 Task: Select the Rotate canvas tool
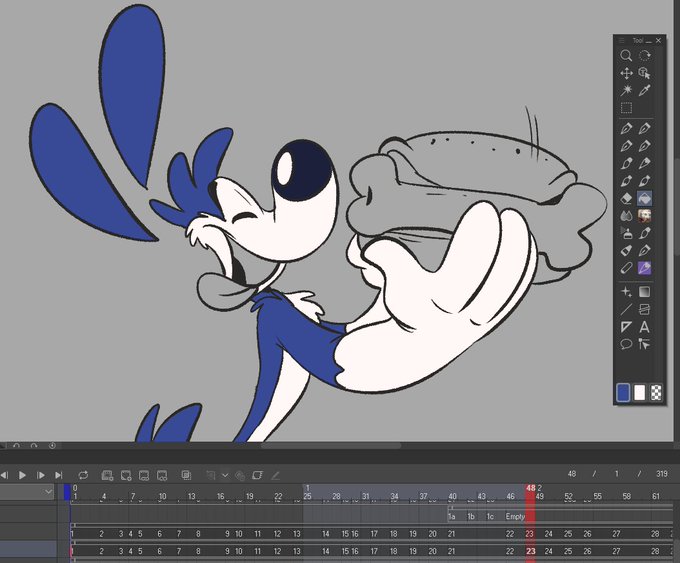644,56
